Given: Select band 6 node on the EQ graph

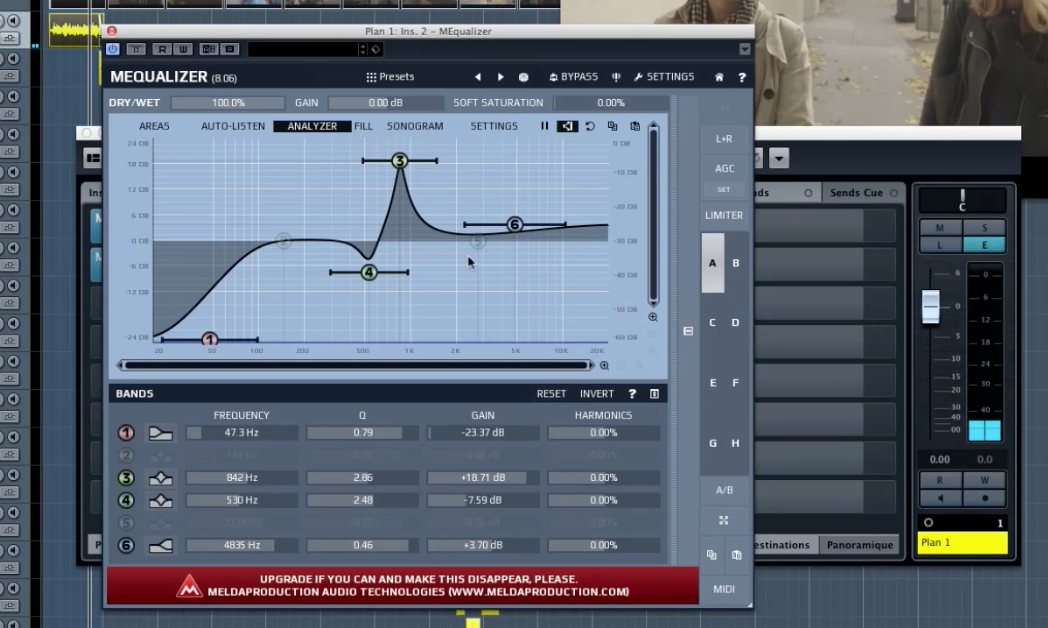Looking at the screenshot, I should click(x=515, y=224).
